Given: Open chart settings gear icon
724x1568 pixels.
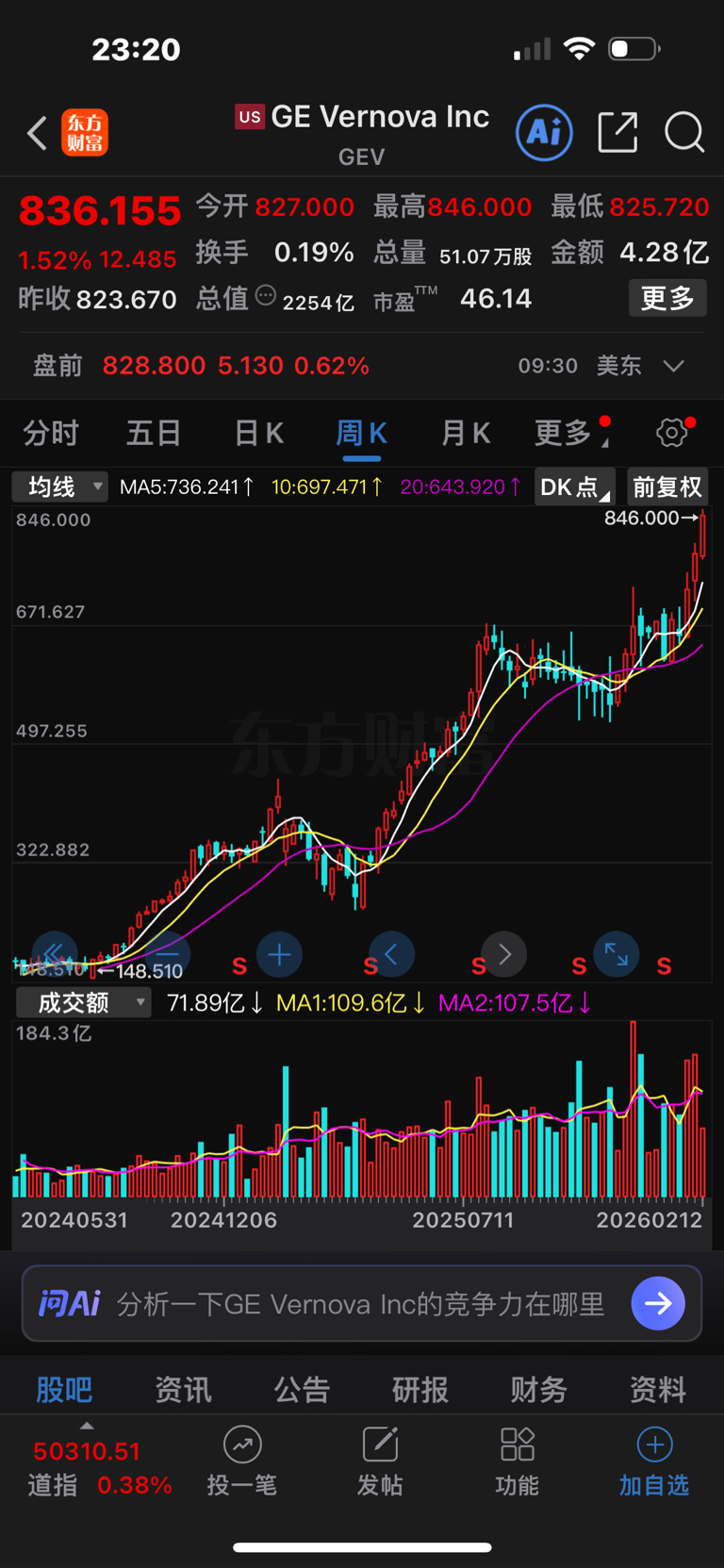Looking at the screenshot, I should [x=672, y=433].
